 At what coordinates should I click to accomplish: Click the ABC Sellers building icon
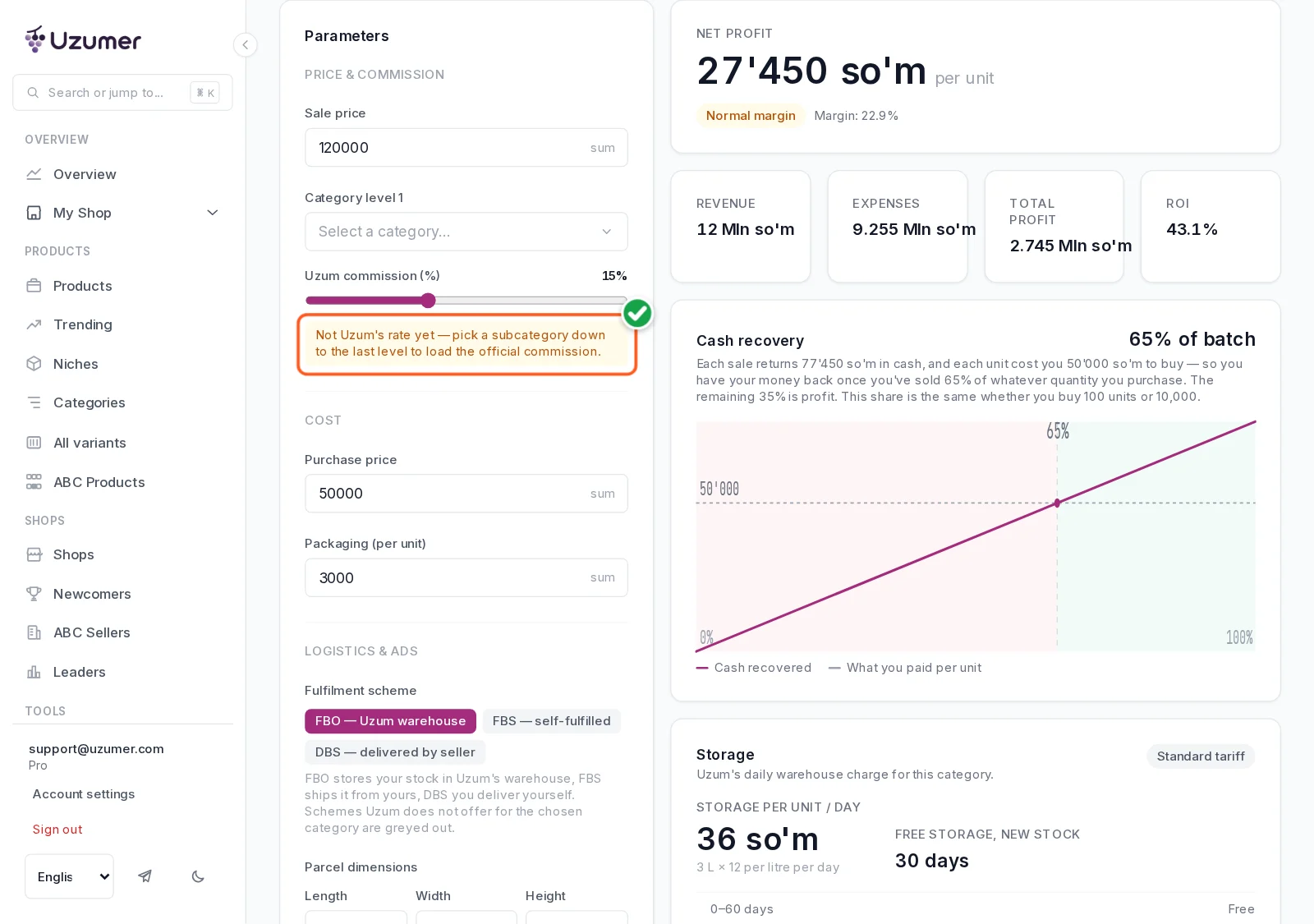(34, 632)
